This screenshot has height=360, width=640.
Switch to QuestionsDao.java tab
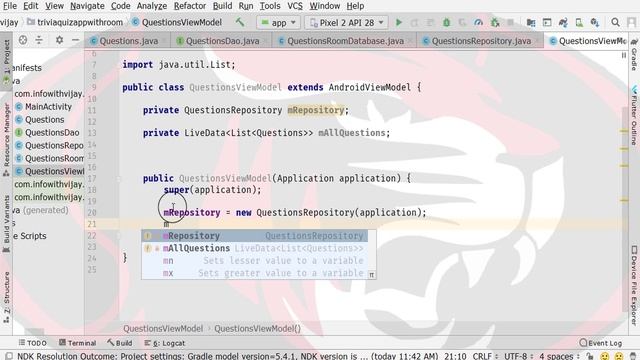coord(222,41)
